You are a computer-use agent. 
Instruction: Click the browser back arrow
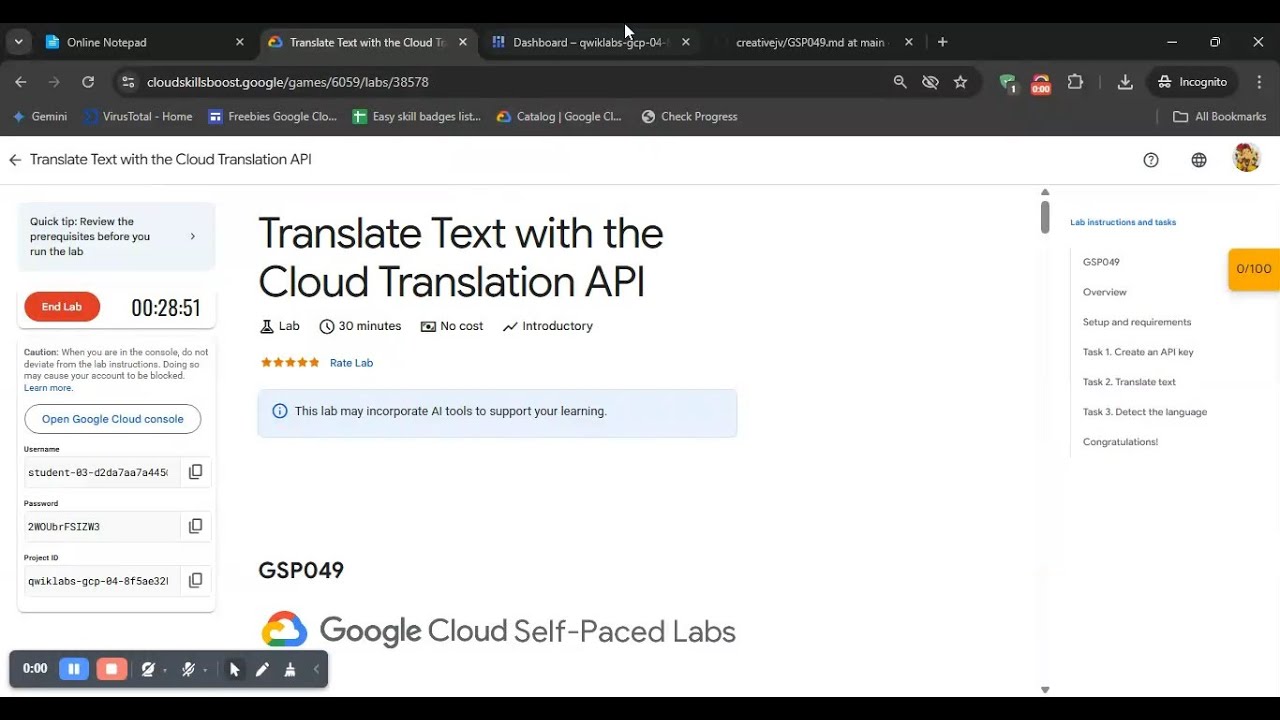tap(21, 82)
